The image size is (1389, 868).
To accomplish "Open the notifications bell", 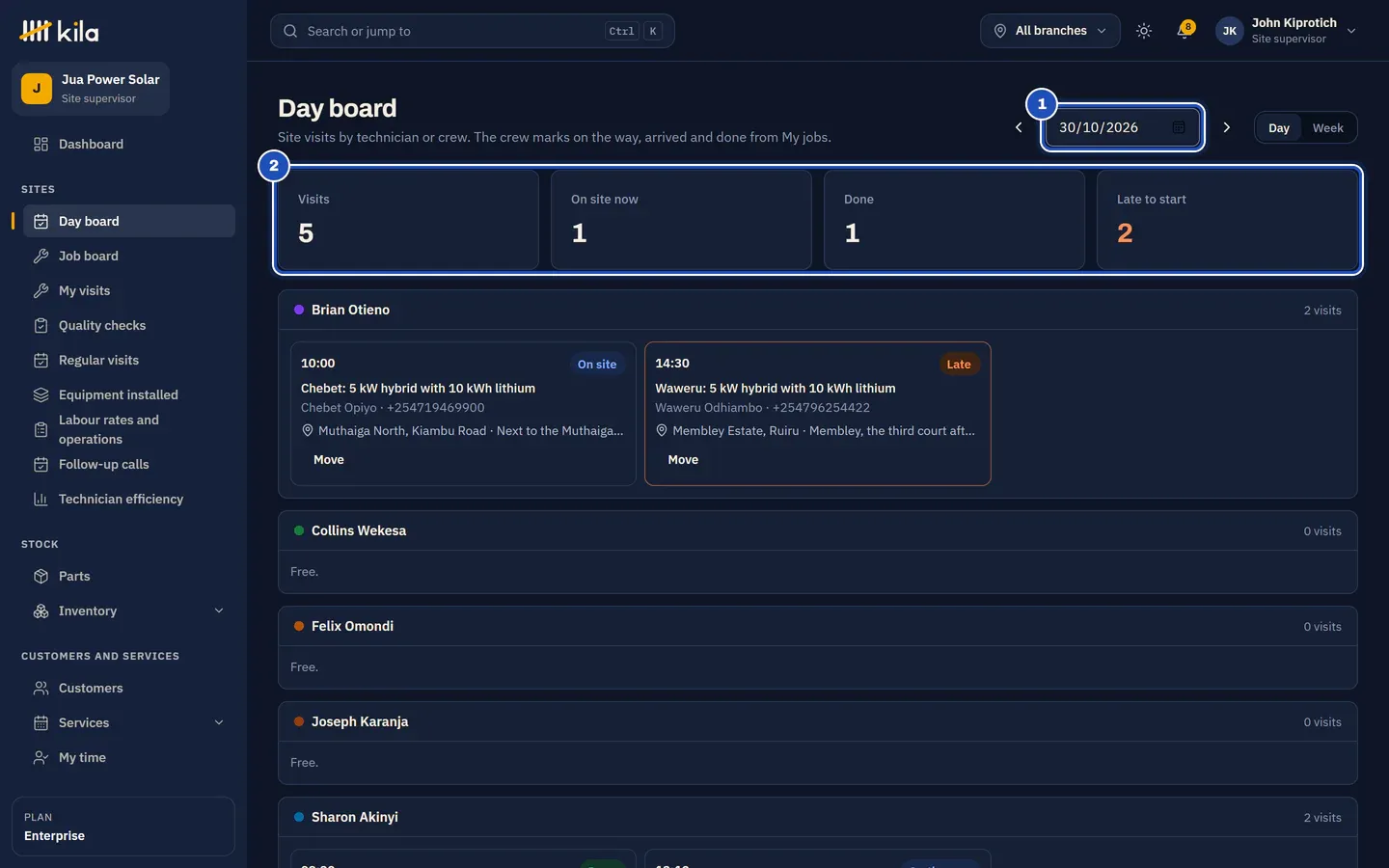I will click(x=1185, y=31).
